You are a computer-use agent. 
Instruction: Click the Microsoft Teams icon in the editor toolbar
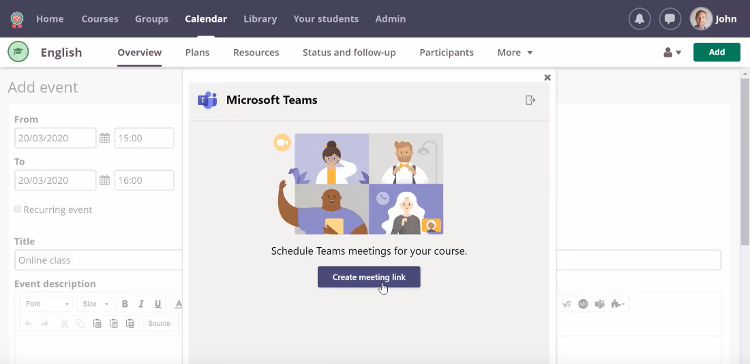599,304
